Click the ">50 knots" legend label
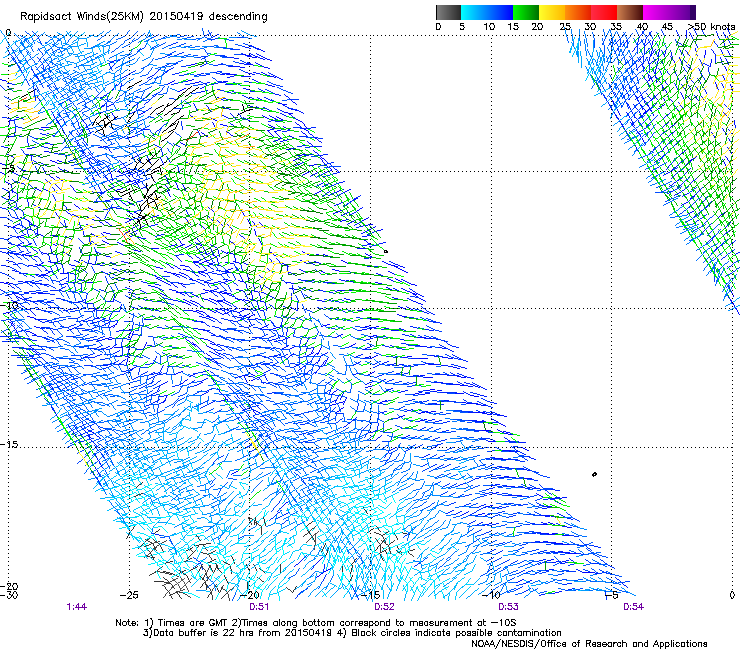 (x=711, y=27)
